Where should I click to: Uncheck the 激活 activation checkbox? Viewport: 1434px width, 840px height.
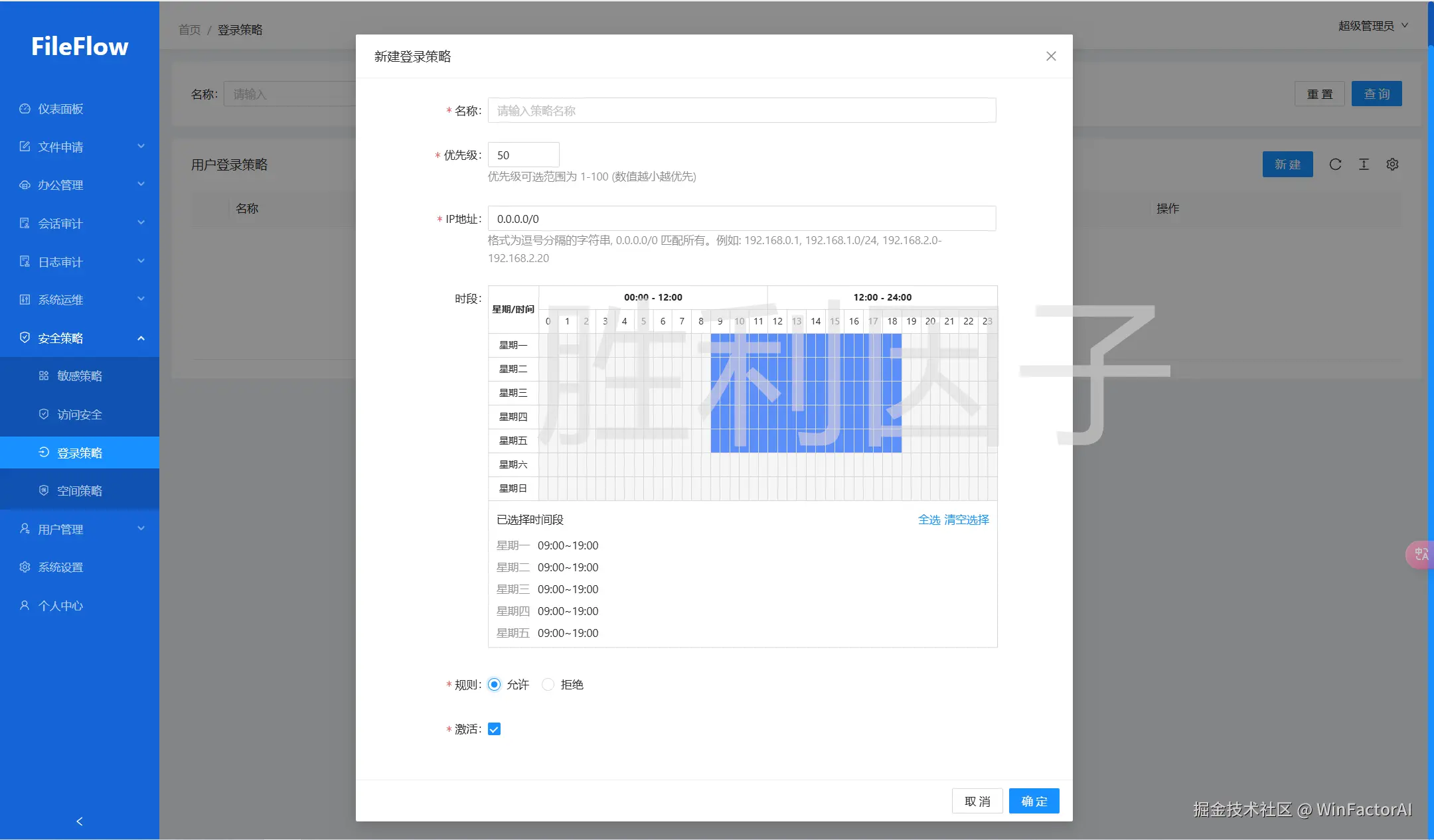[493, 729]
